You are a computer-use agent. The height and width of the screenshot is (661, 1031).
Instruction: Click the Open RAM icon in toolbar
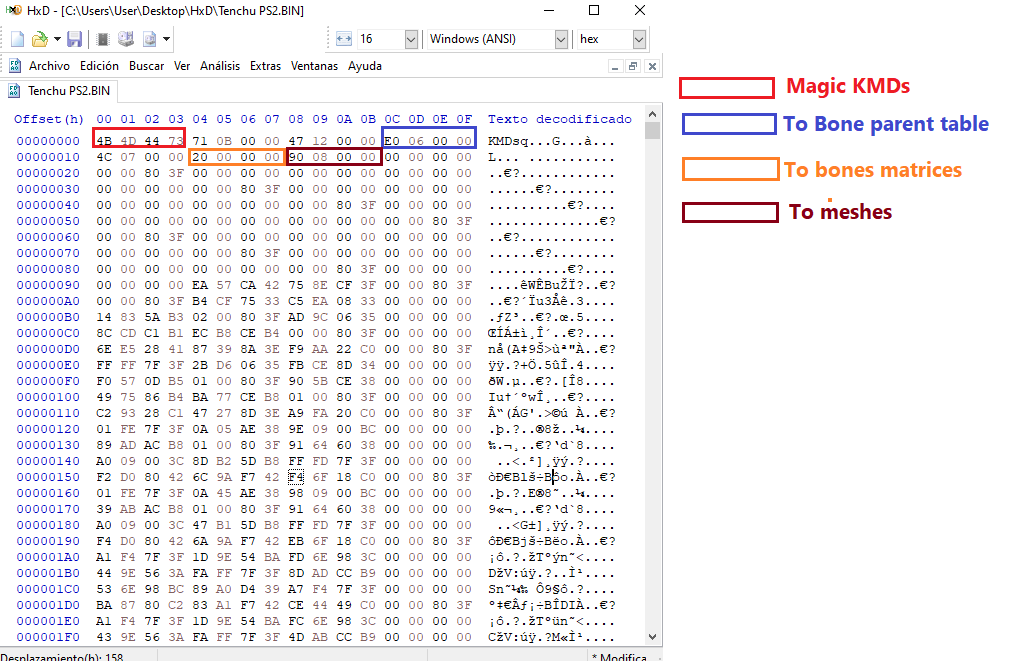[102, 39]
